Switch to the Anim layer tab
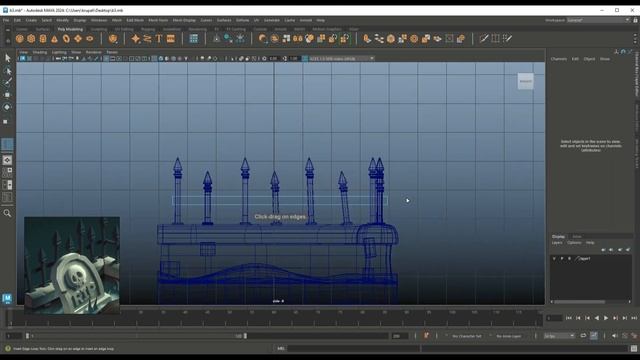 577,237
